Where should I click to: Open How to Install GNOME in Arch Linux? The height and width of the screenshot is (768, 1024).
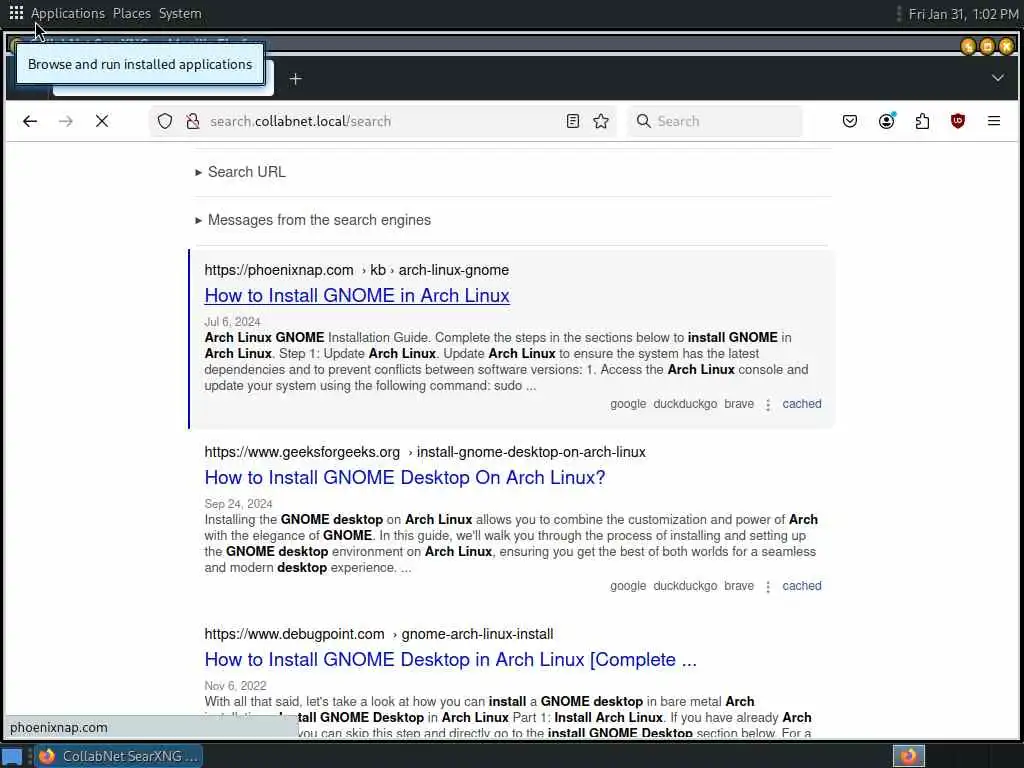(357, 296)
